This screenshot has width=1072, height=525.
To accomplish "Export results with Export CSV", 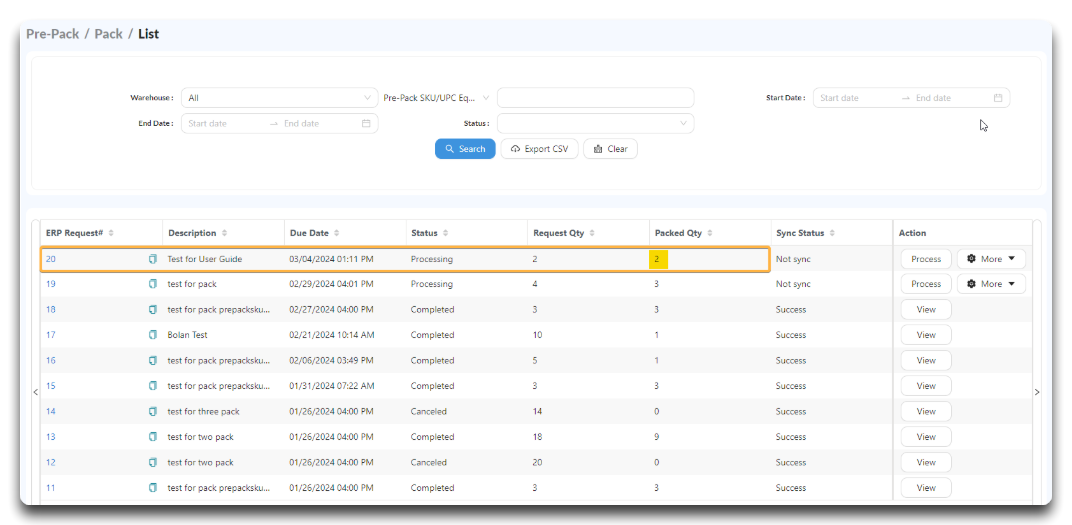I will point(539,149).
